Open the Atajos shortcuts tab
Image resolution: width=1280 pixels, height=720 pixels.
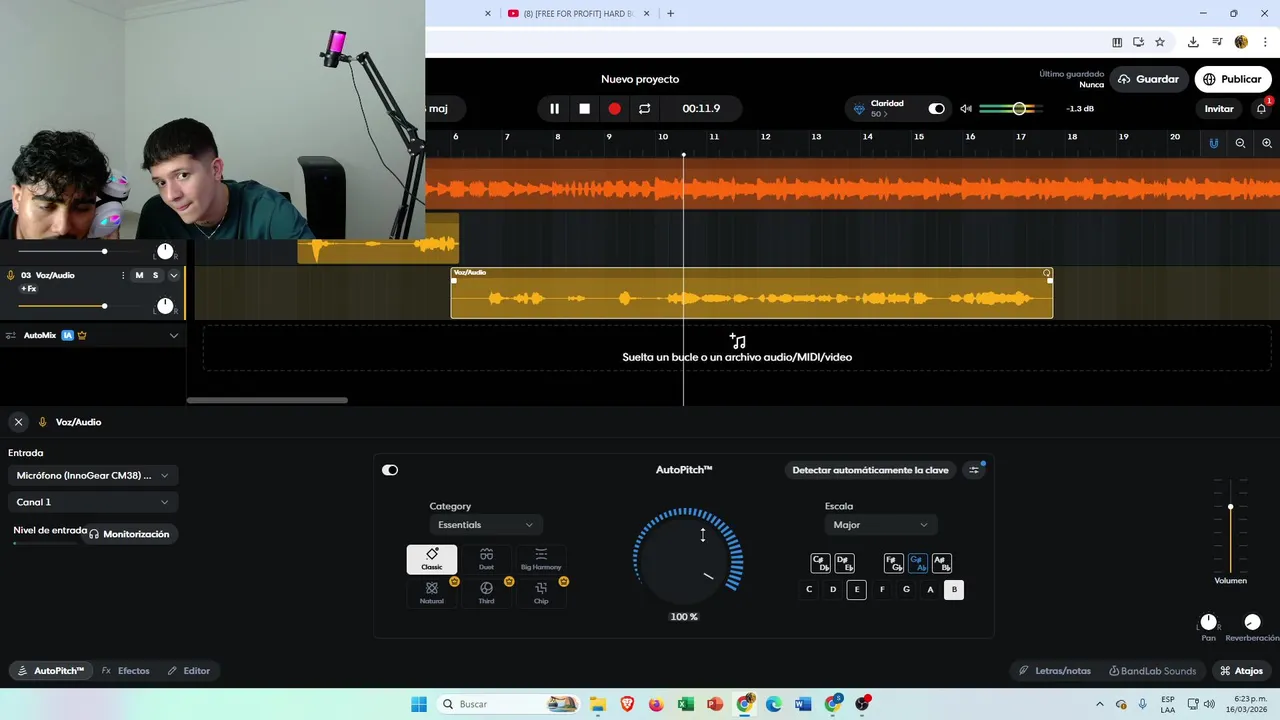(x=1241, y=671)
